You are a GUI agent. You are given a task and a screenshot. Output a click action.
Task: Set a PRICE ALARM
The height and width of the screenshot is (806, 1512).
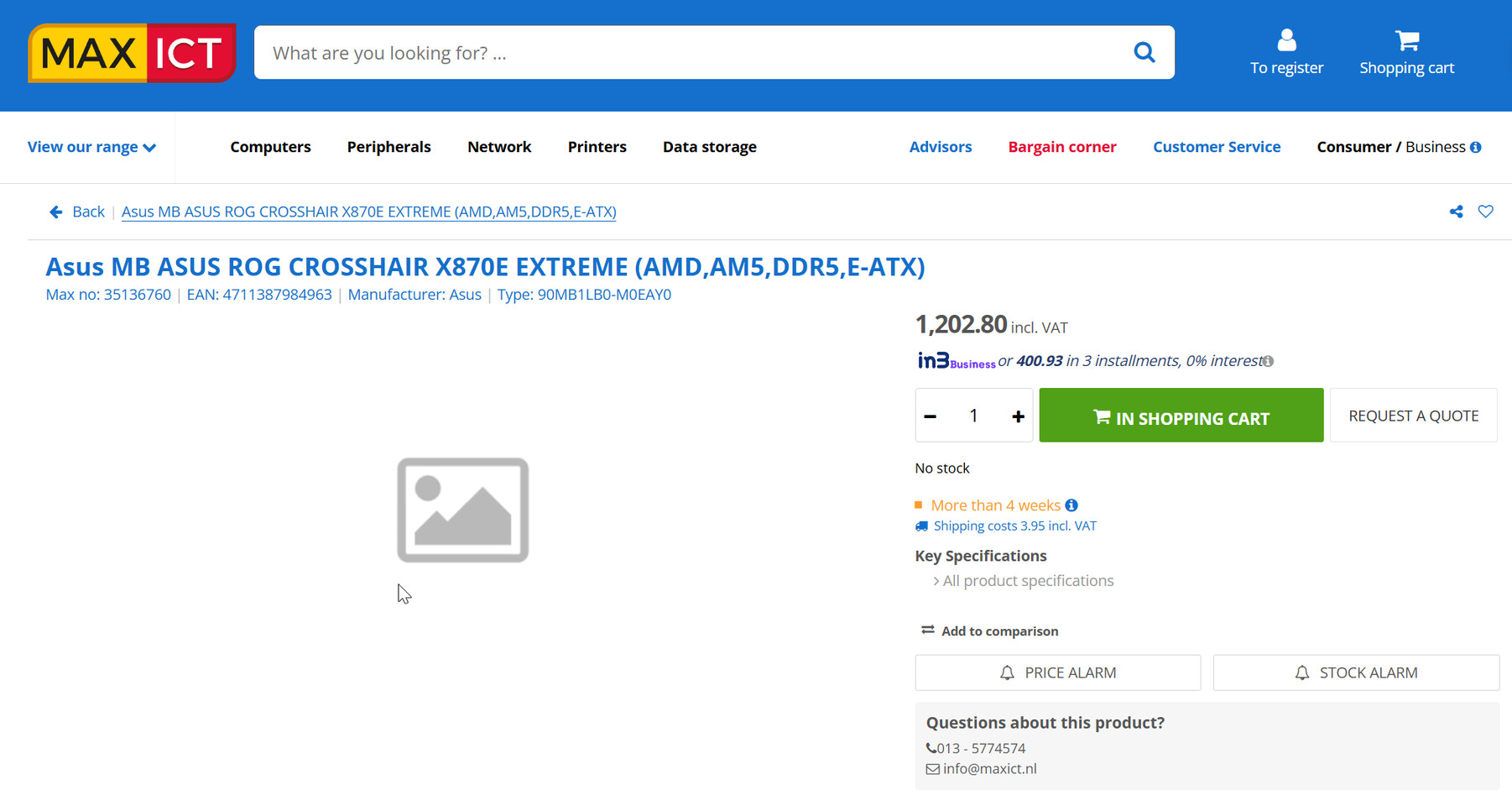[1058, 673]
